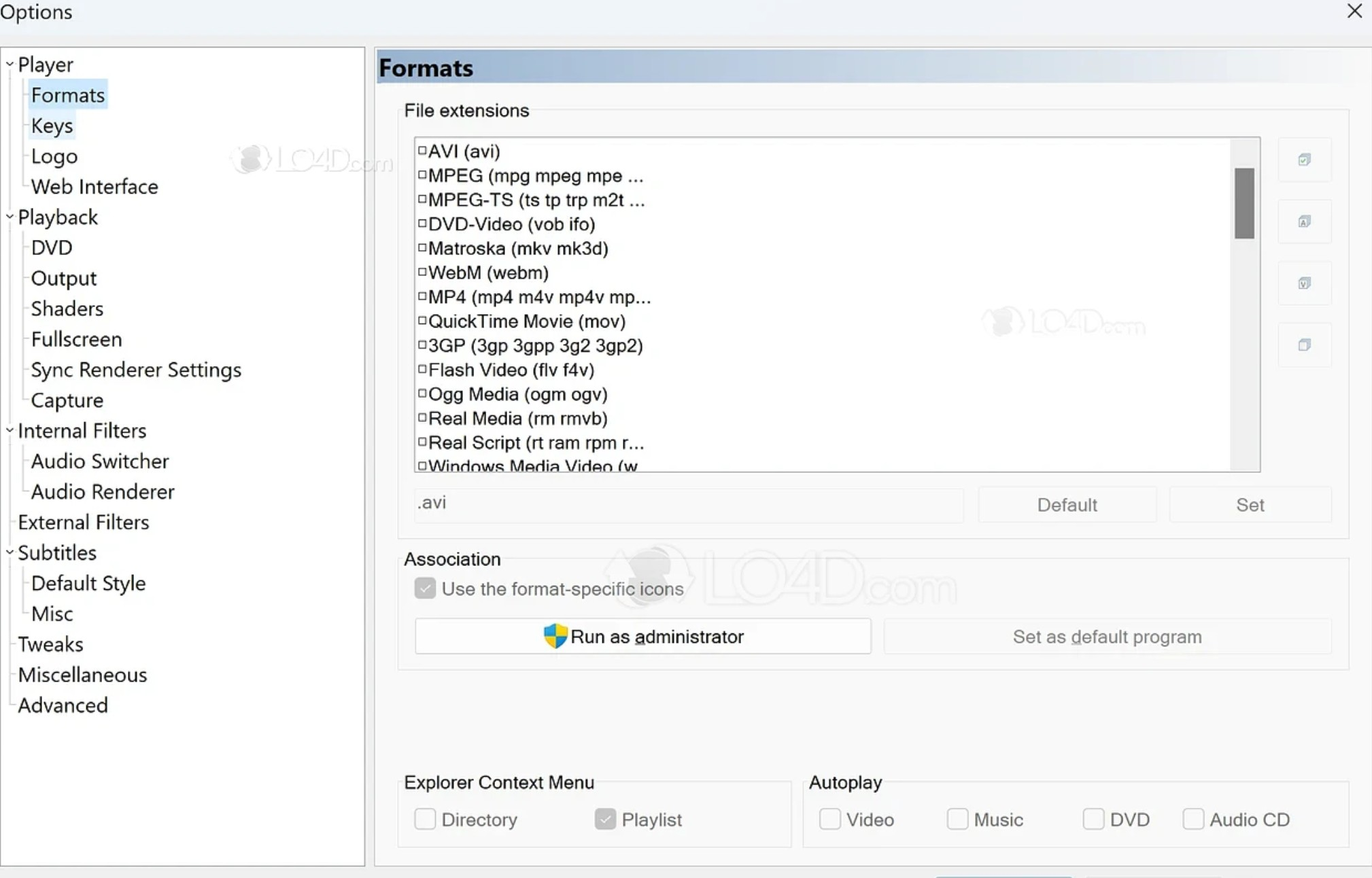The width and height of the screenshot is (1372, 878).
Task: Click the Set button
Action: coord(1250,505)
